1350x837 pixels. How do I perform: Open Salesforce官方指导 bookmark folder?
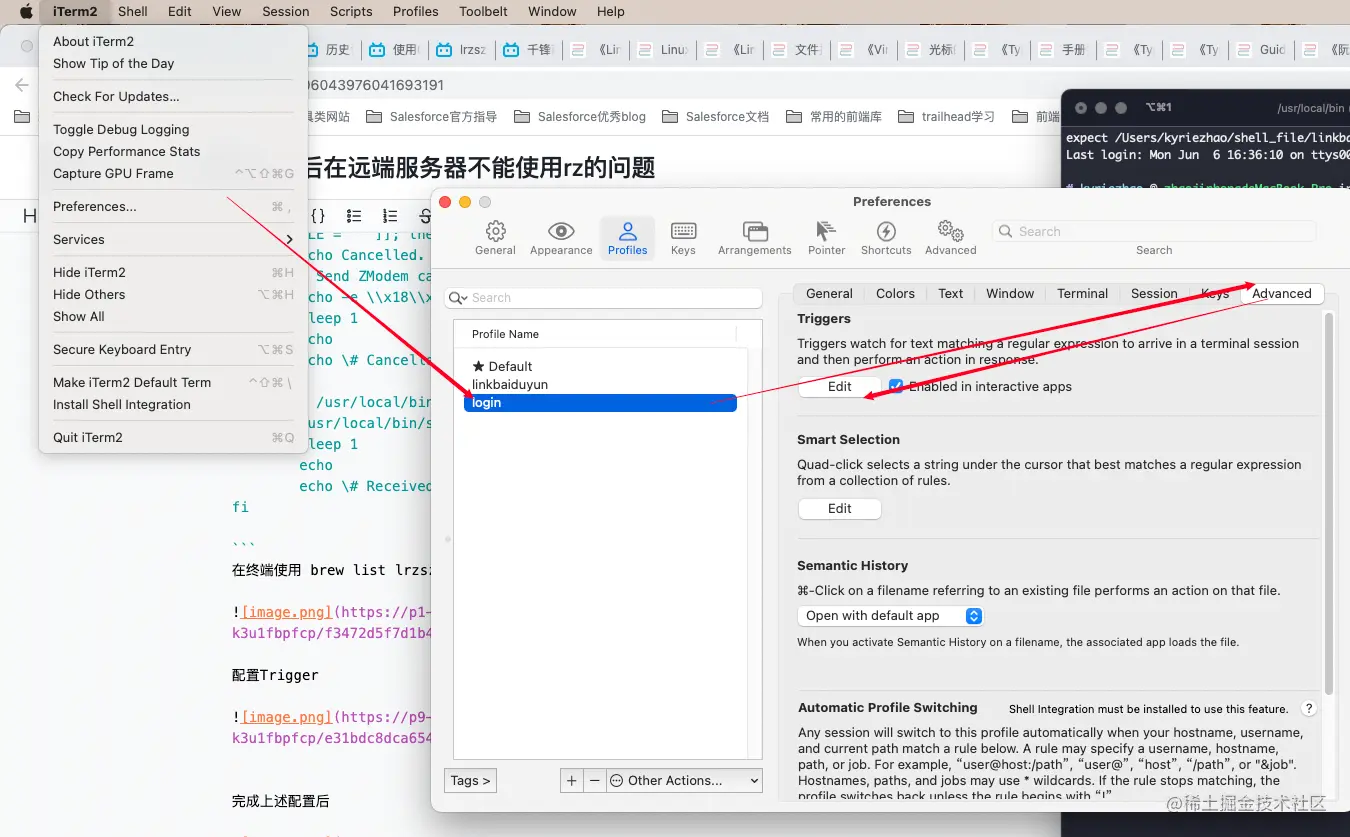(432, 117)
